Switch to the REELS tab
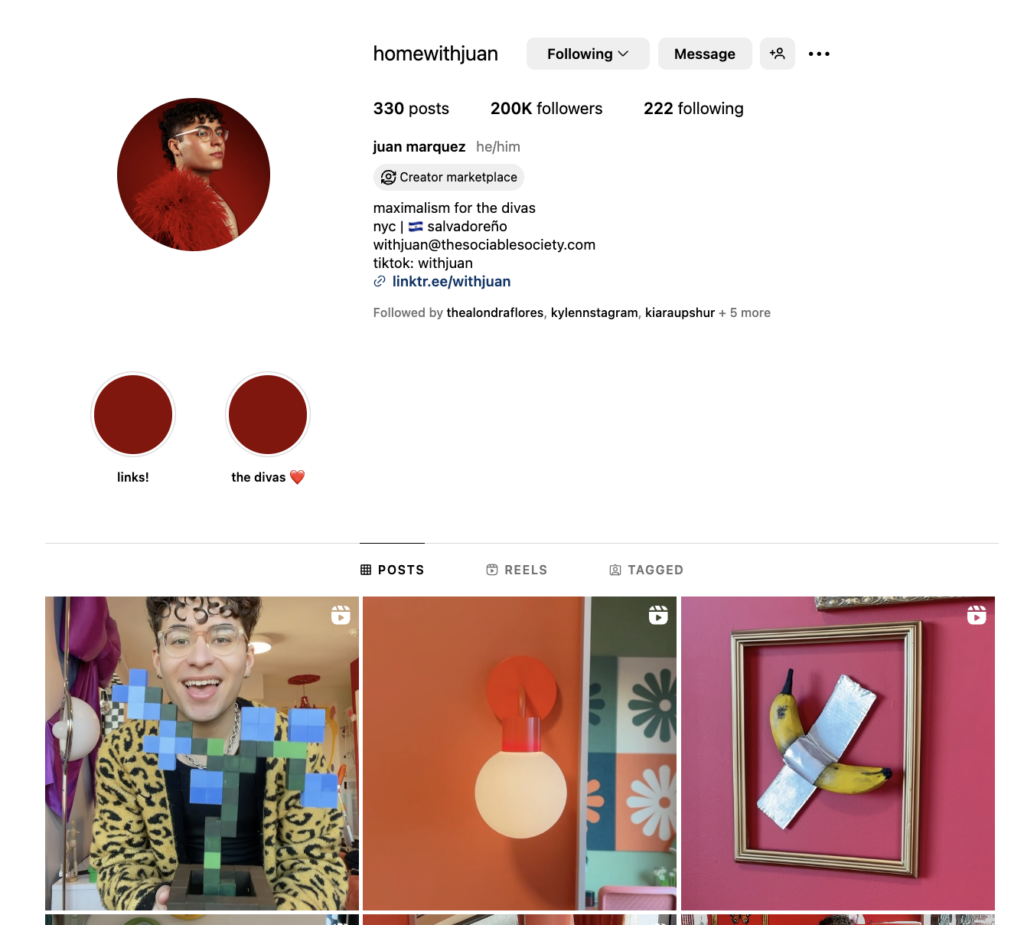 point(517,570)
